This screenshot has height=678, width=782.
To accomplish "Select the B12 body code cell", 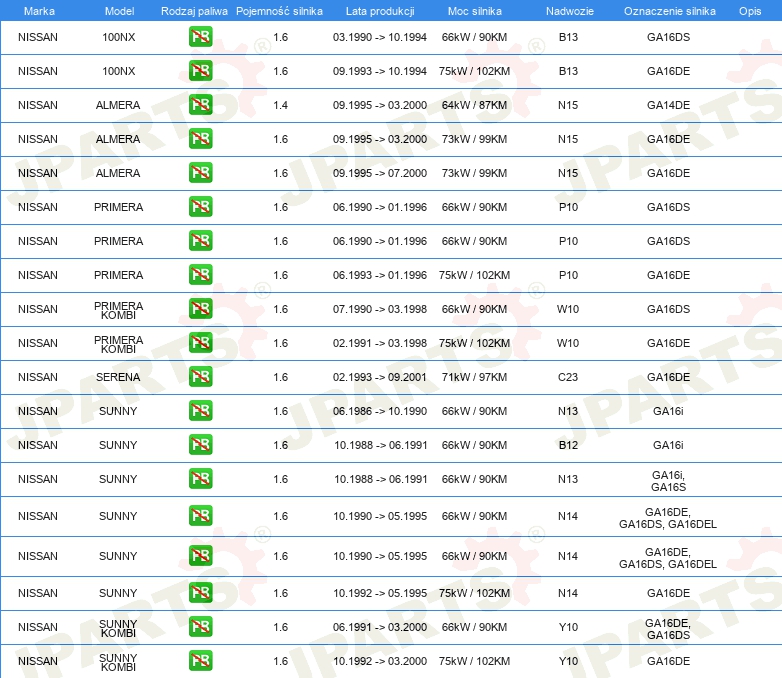I will [x=568, y=445].
